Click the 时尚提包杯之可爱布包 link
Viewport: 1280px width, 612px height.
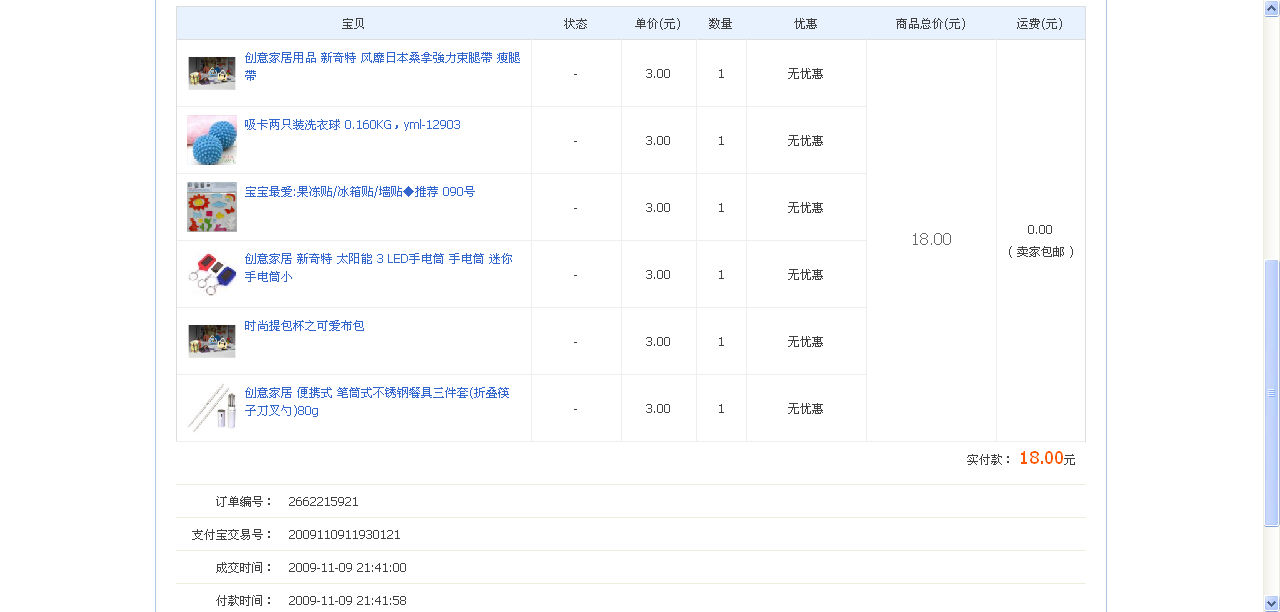pos(304,326)
